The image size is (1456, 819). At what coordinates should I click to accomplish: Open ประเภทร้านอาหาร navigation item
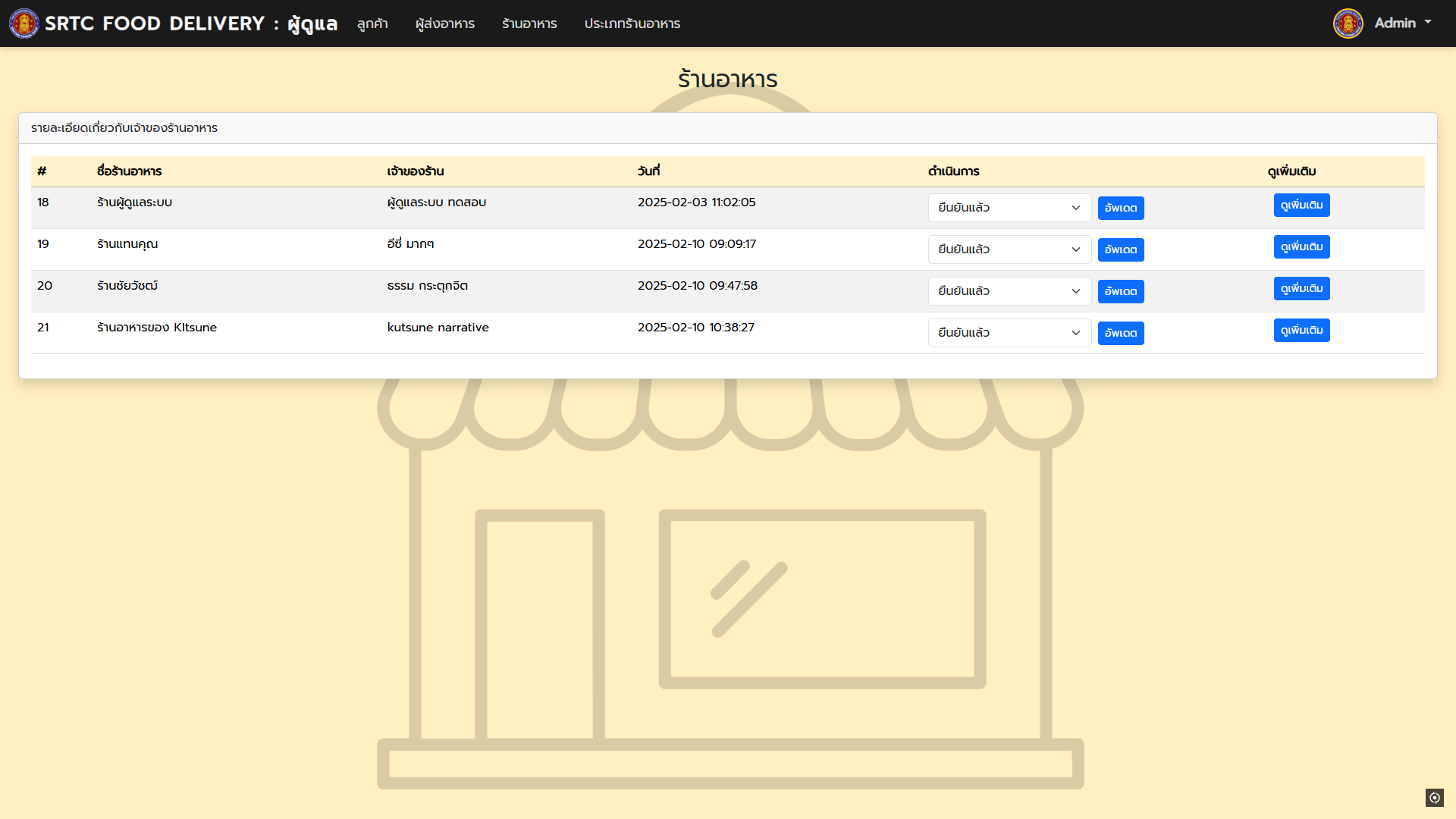coord(632,24)
